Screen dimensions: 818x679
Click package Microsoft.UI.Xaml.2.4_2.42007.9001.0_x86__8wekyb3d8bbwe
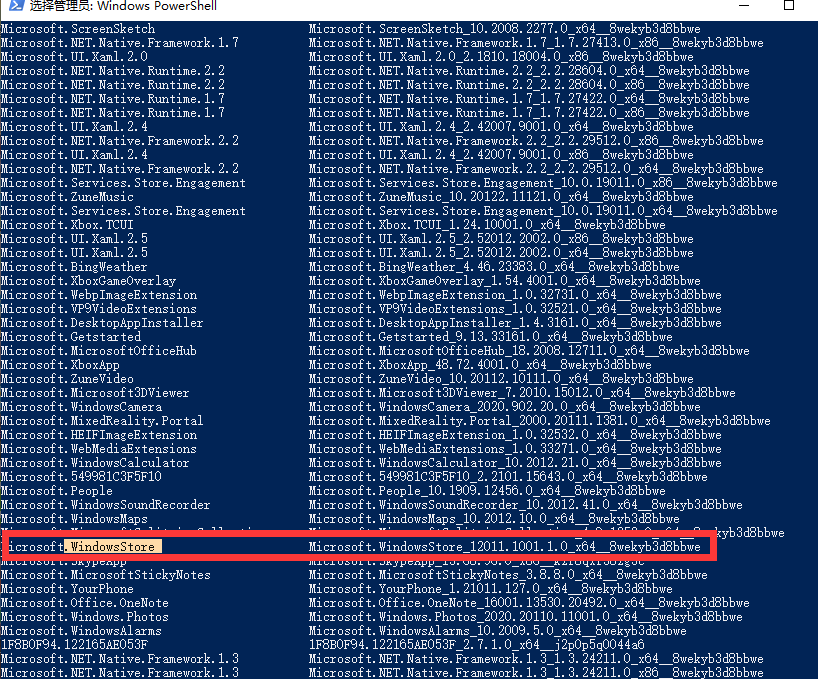pos(501,155)
